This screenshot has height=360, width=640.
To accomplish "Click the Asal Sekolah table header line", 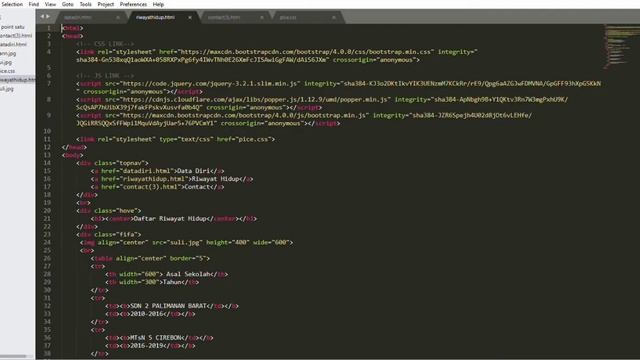I will (x=167, y=274).
